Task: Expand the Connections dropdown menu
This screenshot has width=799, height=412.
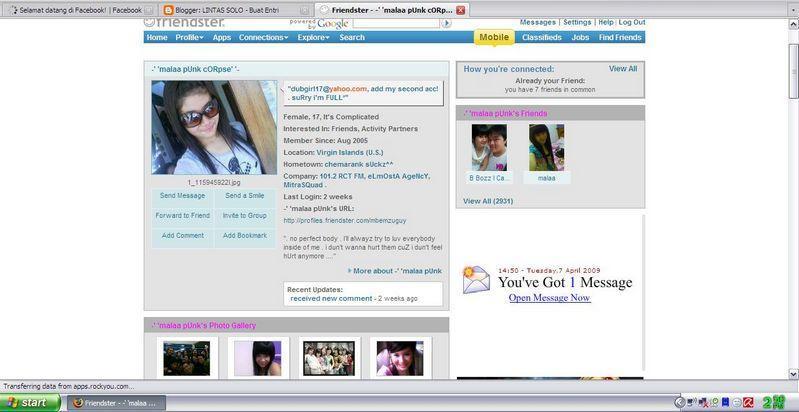Action: [x=263, y=37]
